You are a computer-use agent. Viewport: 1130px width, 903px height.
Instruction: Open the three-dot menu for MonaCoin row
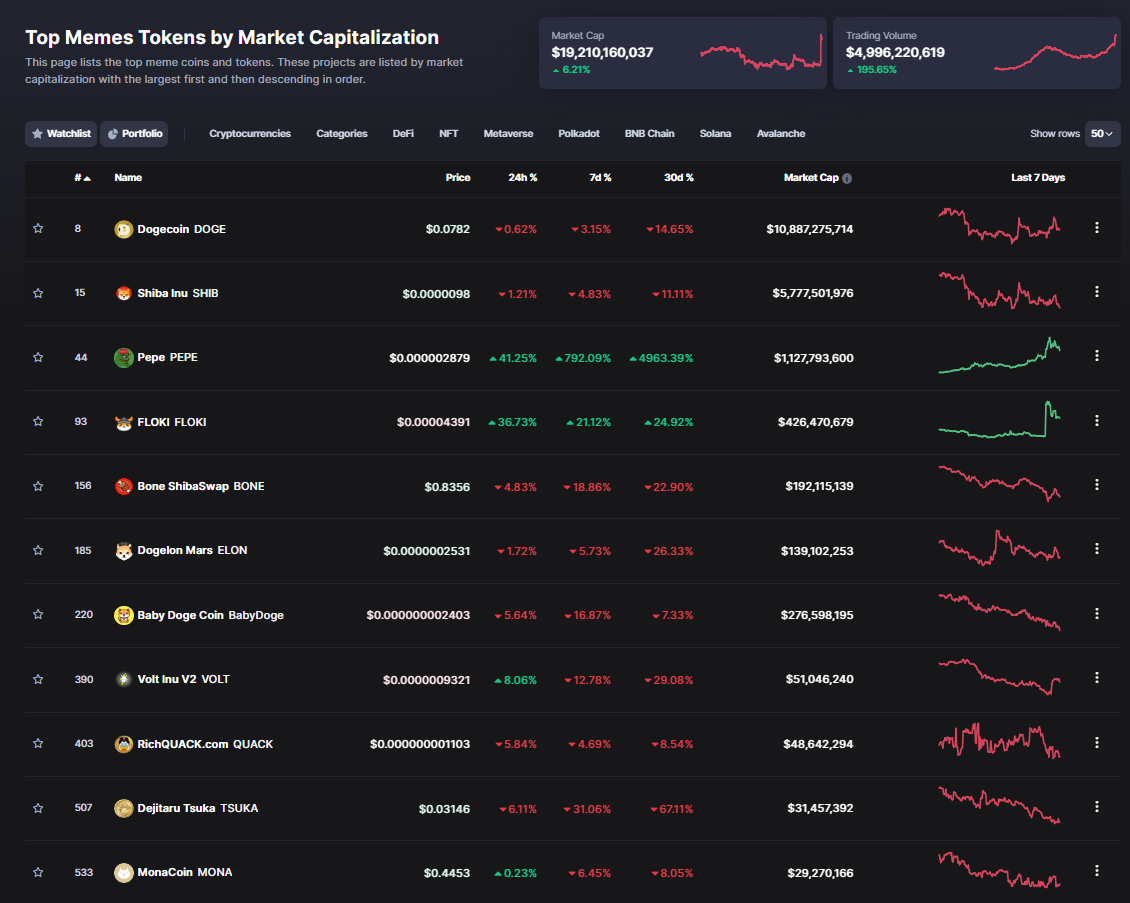pos(1097,871)
